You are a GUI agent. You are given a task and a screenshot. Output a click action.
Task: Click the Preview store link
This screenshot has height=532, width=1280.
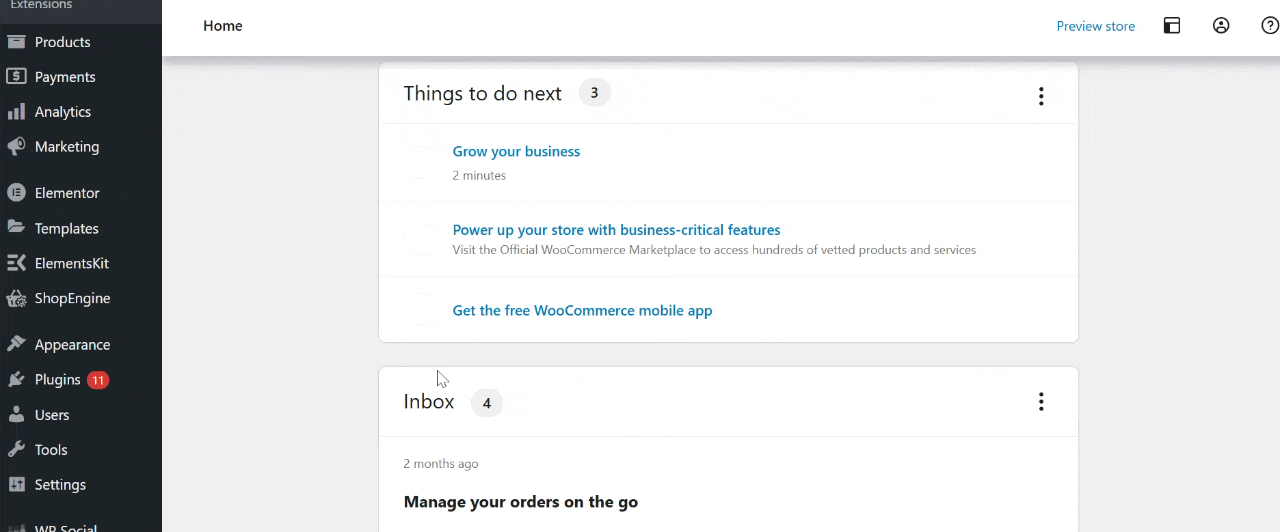tap(1096, 26)
